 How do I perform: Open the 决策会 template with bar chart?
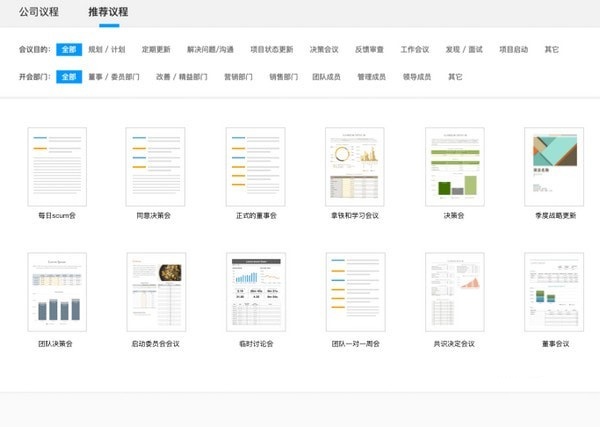click(454, 166)
